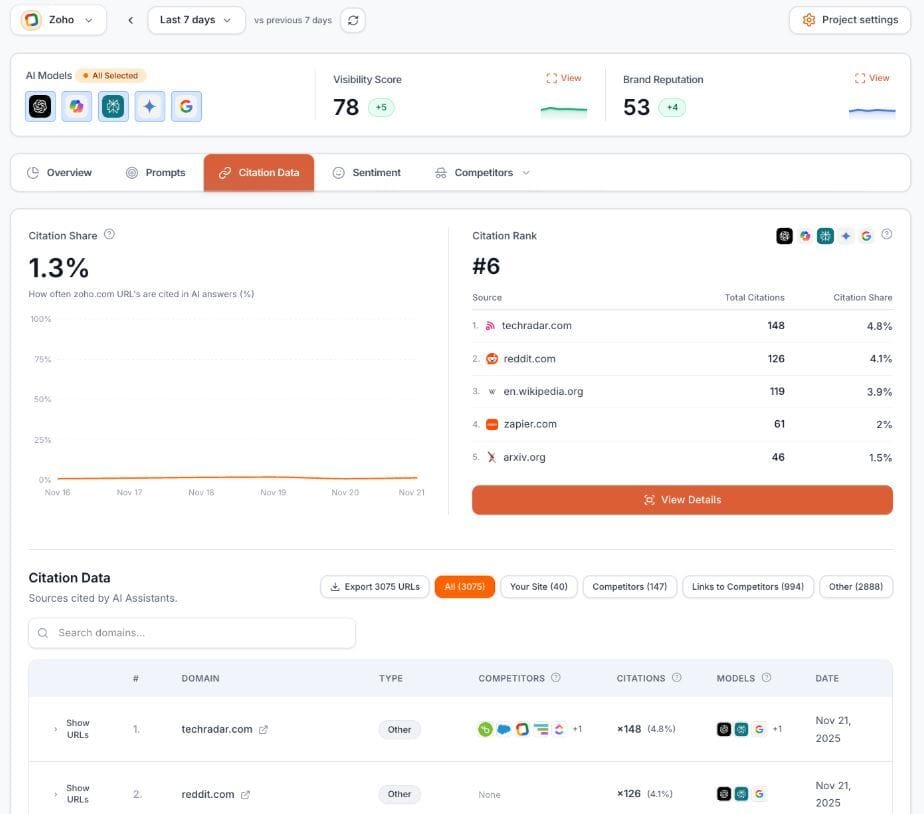Click the Competitors column help icon
The image size is (924, 814).
556,678
